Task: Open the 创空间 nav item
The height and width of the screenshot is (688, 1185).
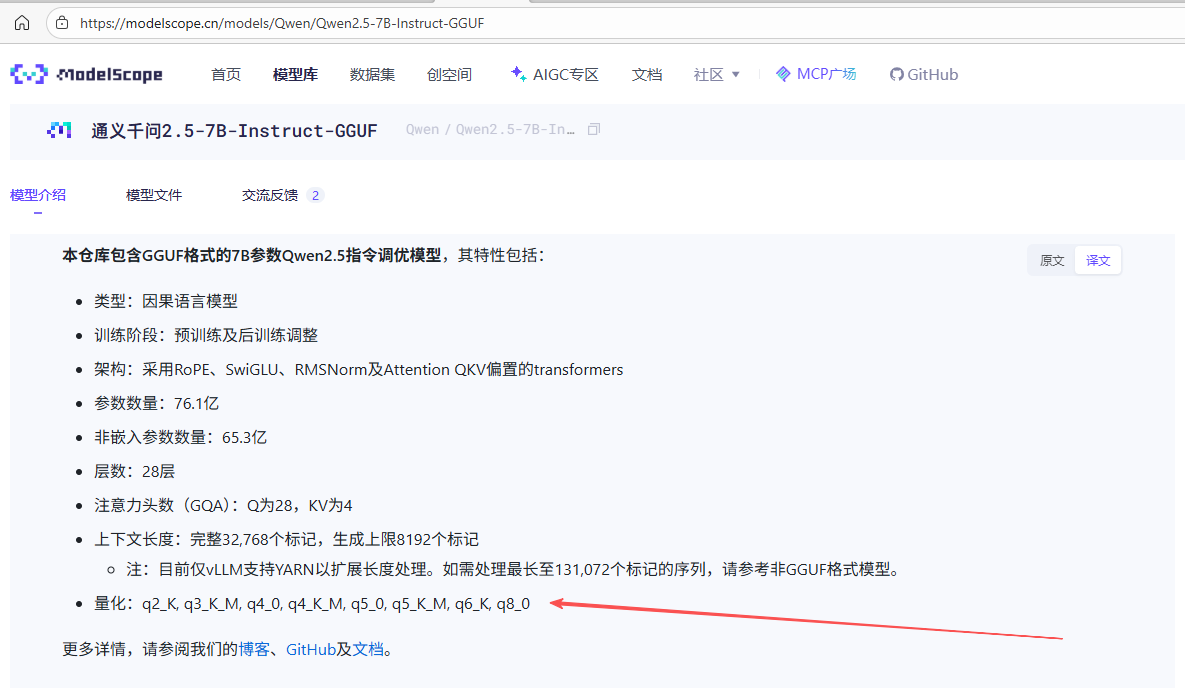Action: click(450, 74)
